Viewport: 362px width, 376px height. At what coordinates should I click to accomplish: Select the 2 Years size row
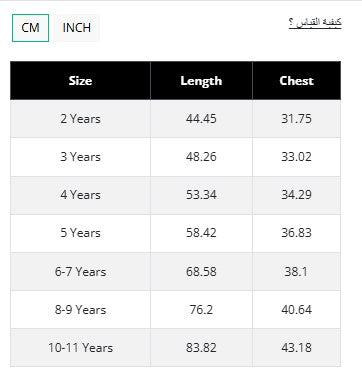(175, 119)
